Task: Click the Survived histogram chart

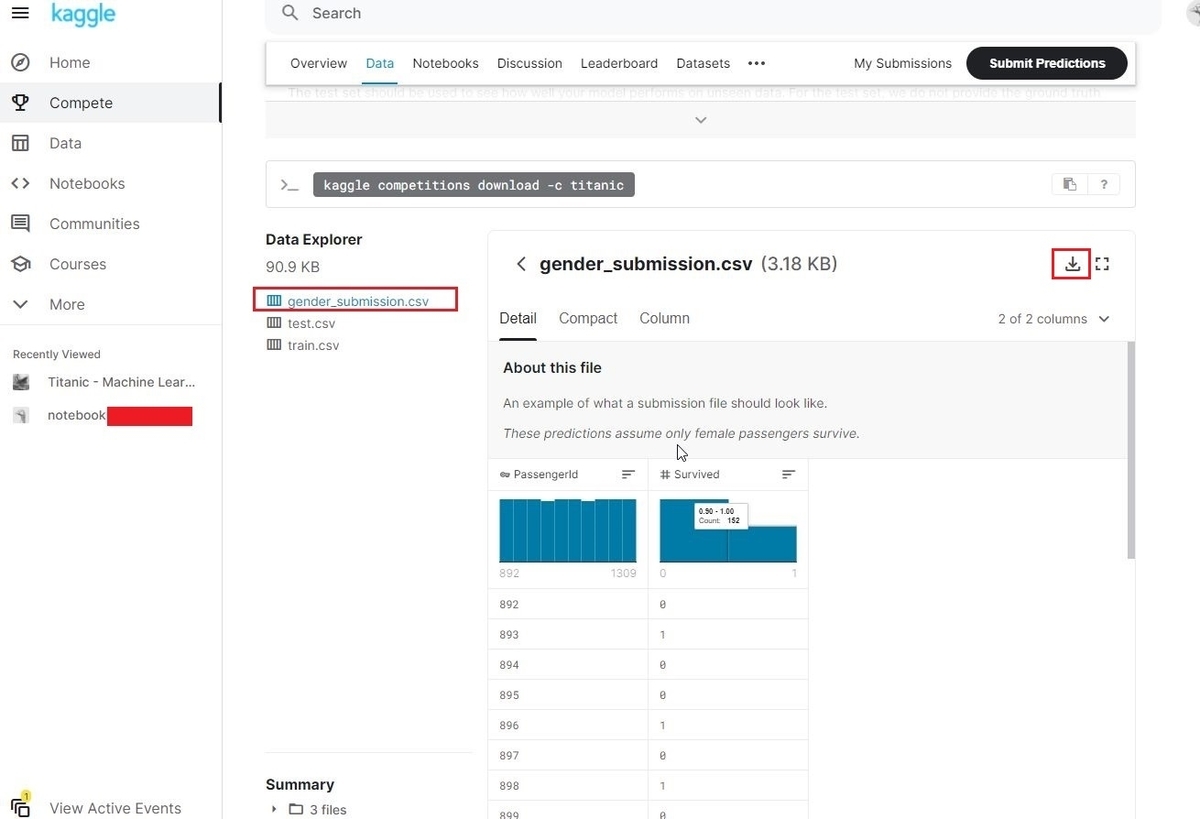Action: click(x=728, y=530)
